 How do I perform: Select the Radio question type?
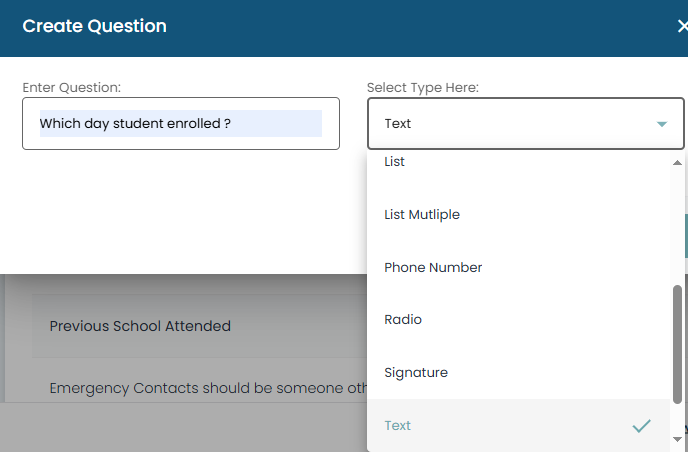403,320
